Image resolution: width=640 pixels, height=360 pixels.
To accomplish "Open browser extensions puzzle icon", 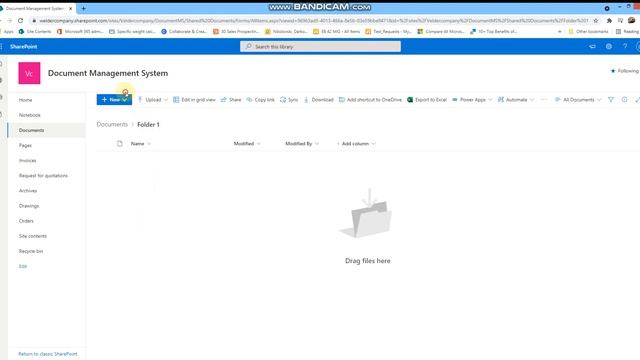I will (609, 20).
